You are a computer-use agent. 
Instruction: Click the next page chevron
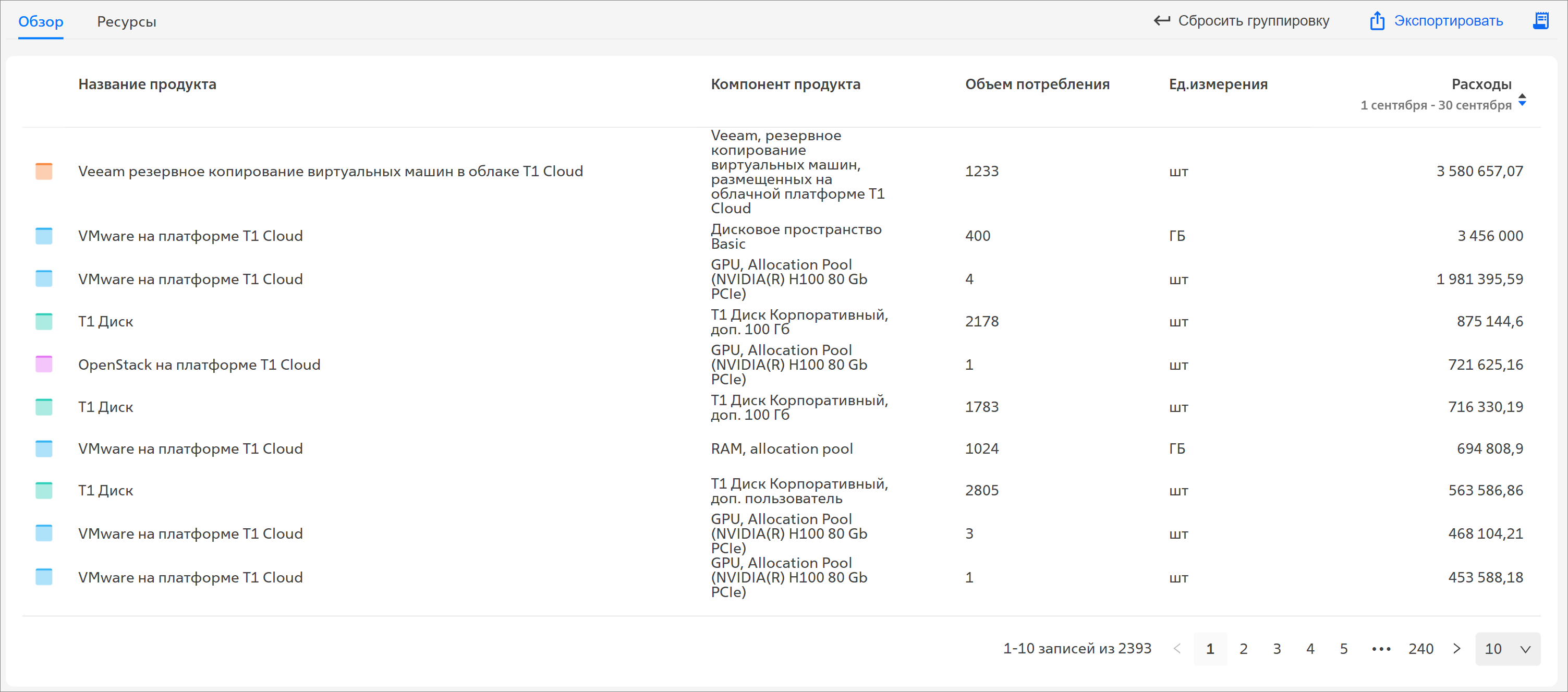coord(1456,648)
